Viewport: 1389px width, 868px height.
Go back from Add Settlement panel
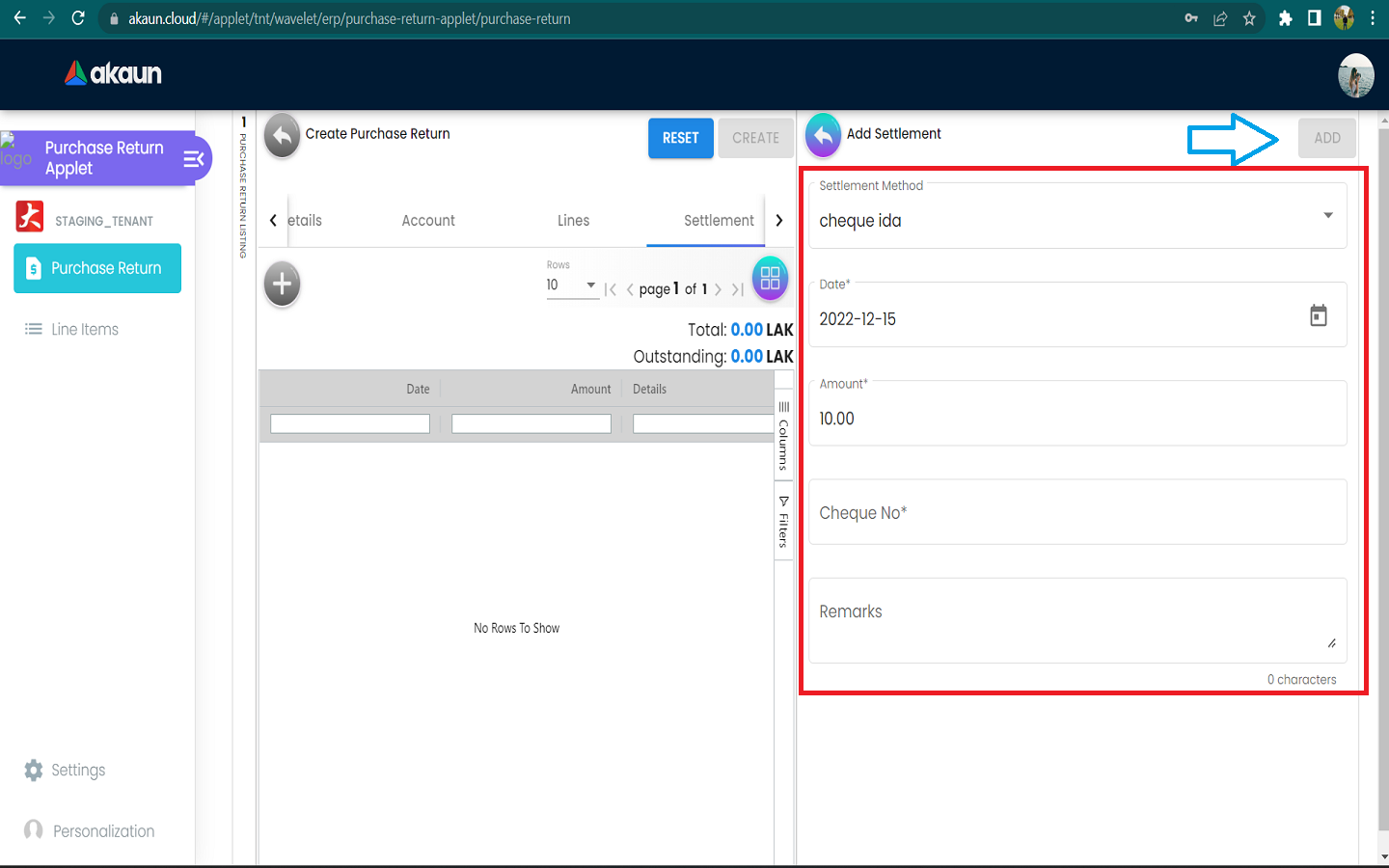(x=823, y=136)
